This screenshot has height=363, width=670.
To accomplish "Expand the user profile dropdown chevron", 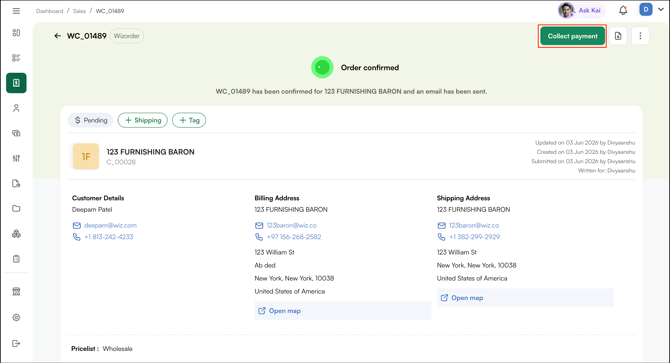I will pyautogui.click(x=661, y=10).
